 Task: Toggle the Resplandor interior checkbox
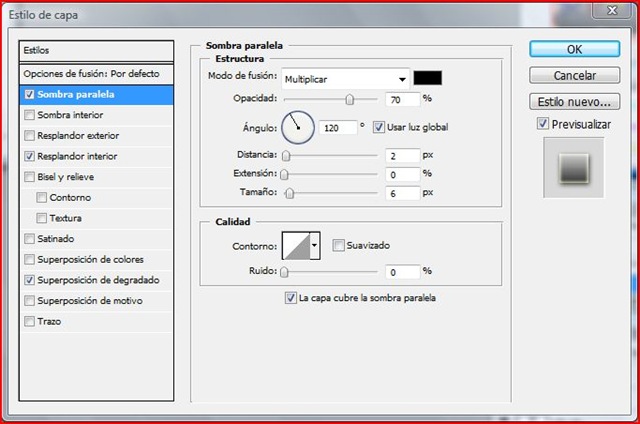click(29, 156)
